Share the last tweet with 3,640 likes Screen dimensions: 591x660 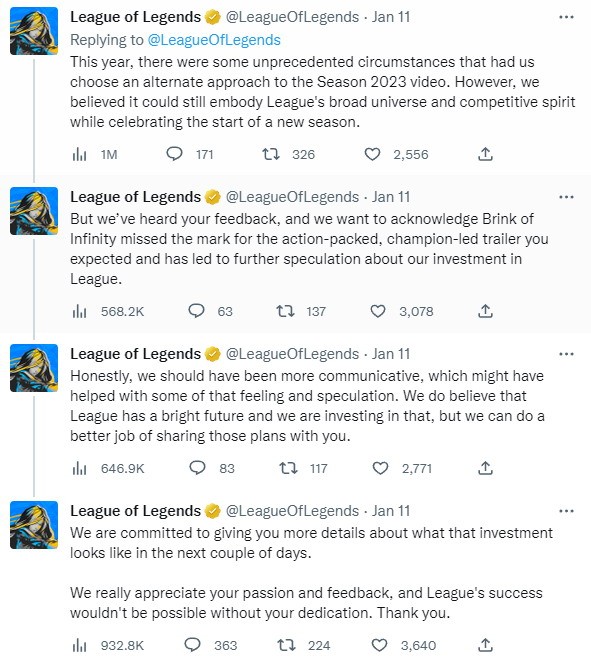pos(485,644)
